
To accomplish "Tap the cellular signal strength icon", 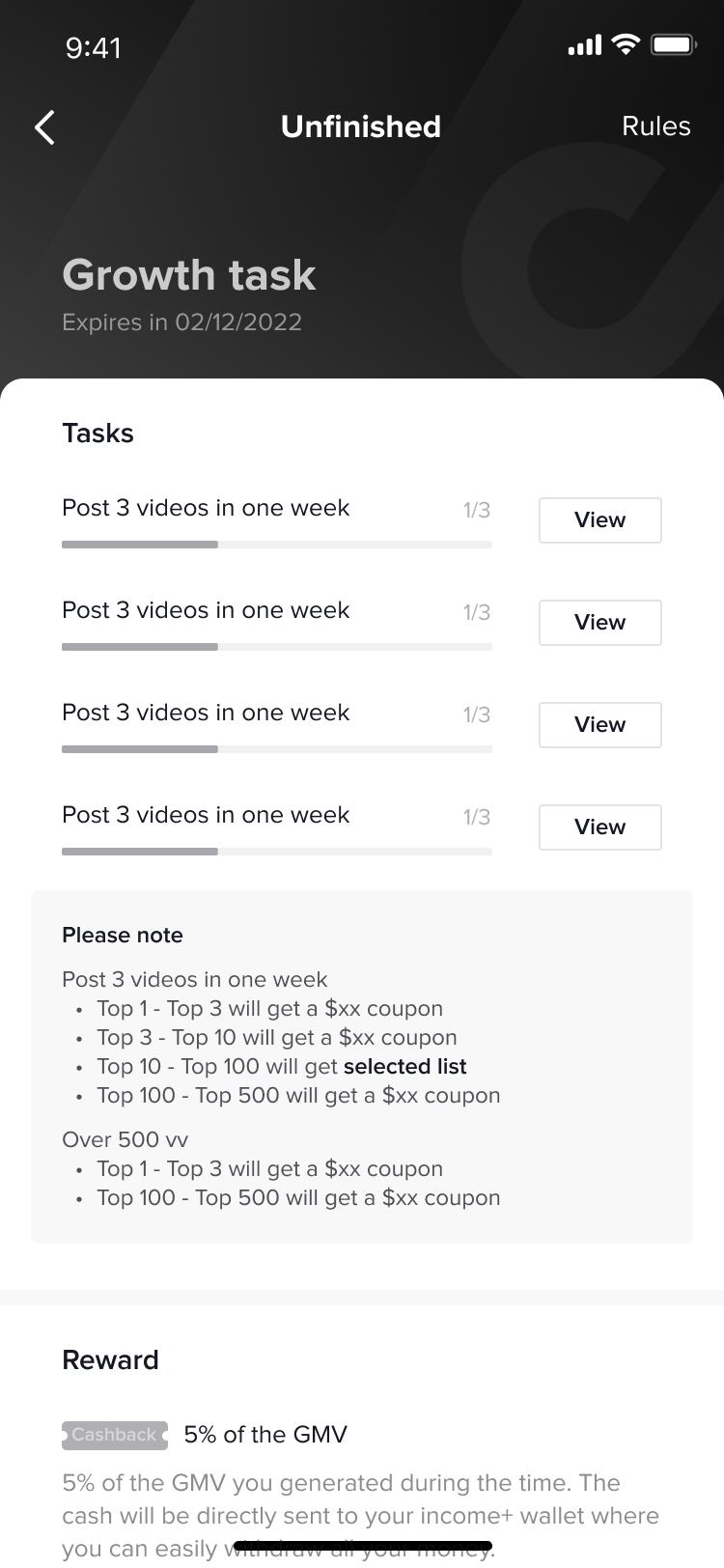I will (x=584, y=45).
